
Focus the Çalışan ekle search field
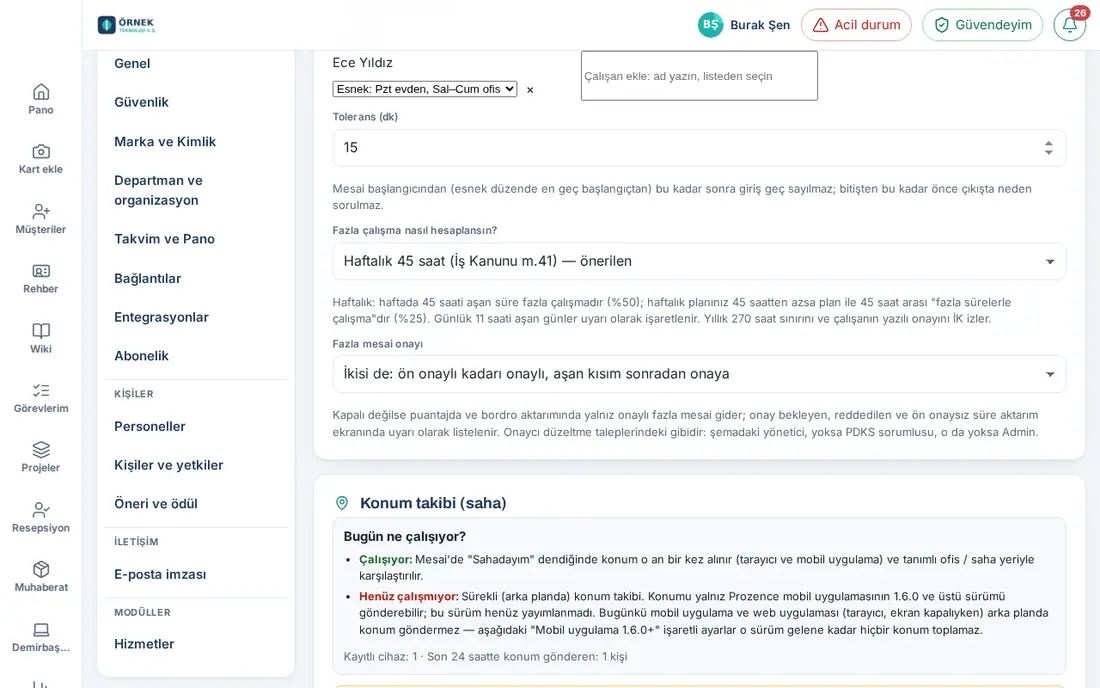(x=699, y=76)
